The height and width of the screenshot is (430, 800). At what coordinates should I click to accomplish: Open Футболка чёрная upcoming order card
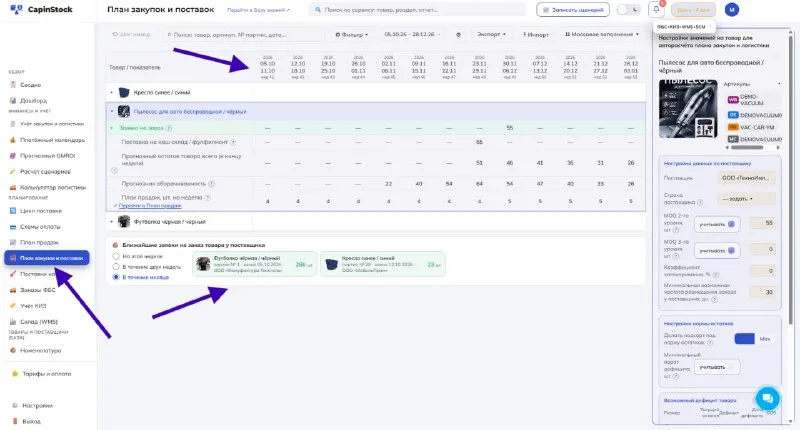tap(255, 264)
